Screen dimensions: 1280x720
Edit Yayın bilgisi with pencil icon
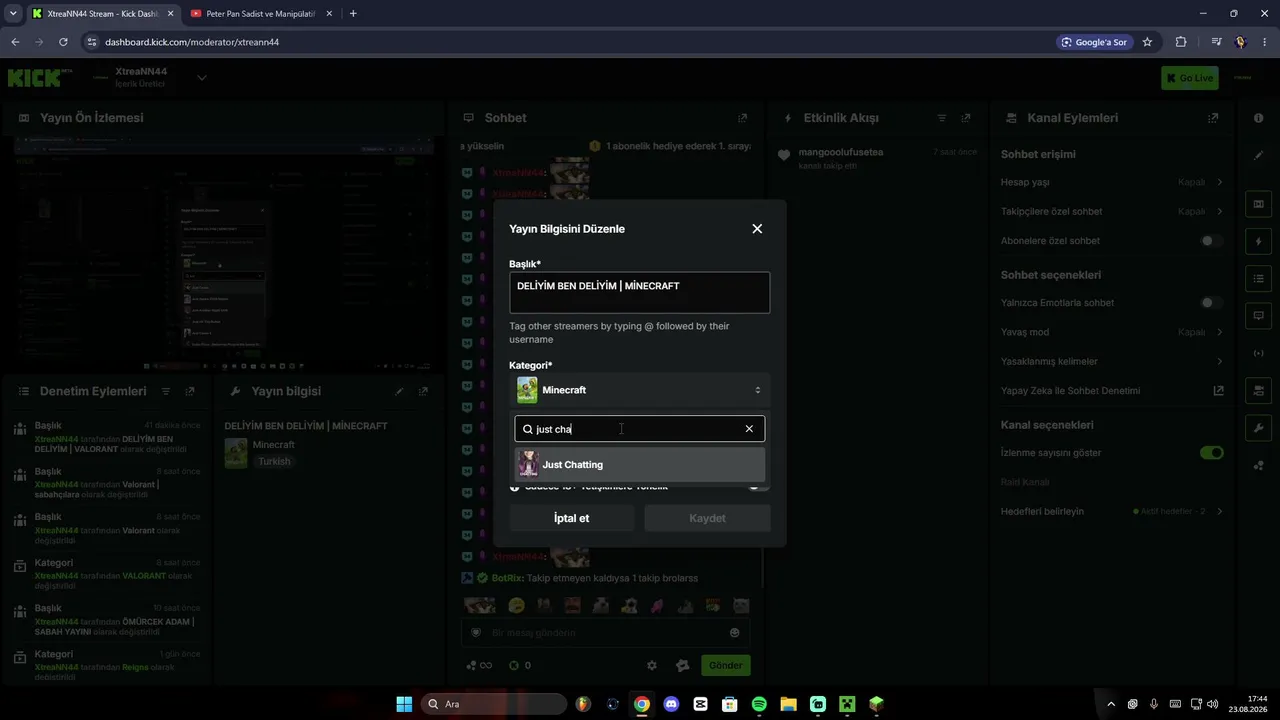click(x=399, y=391)
